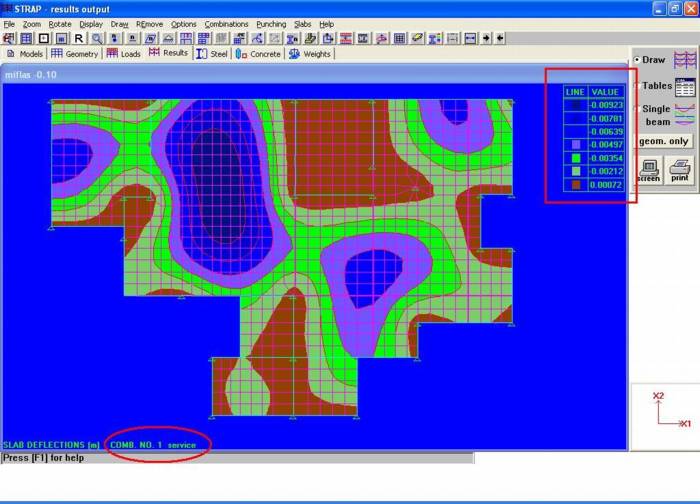Click the frame diagram icon beside Draw

[685, 60]
